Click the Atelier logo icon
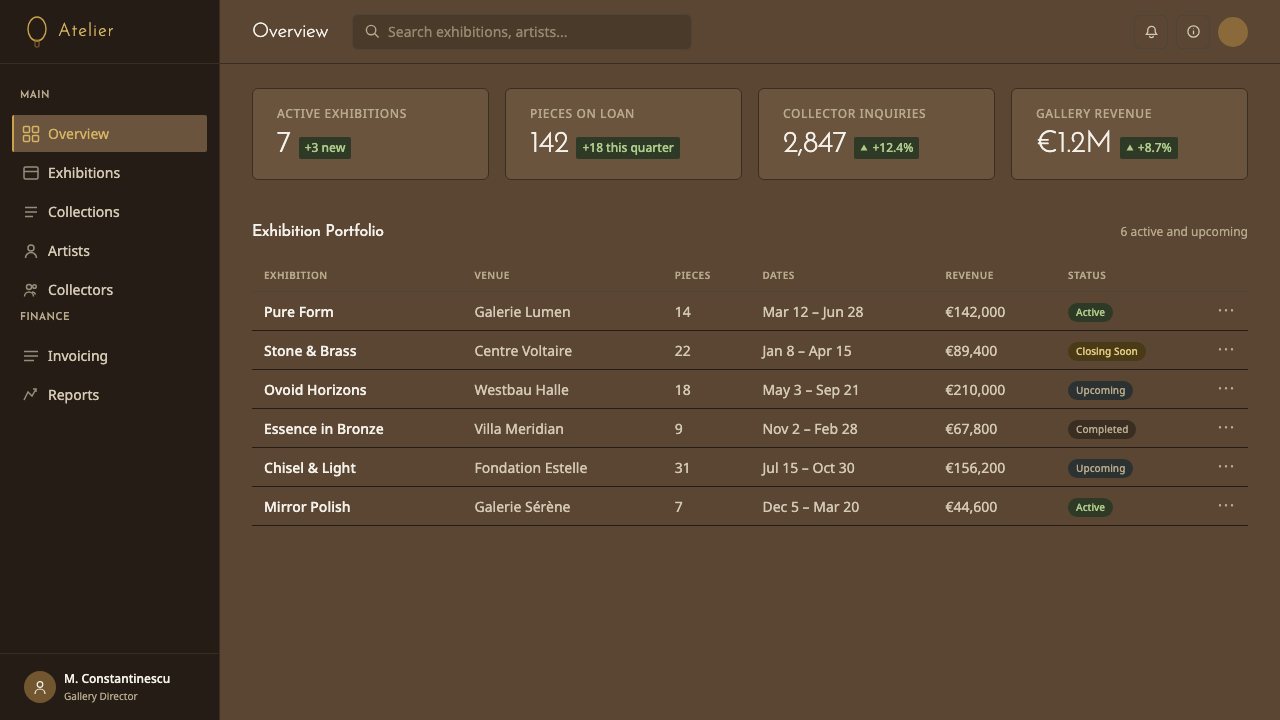The width and height of the screenshot is (1280, 720). pos(37,32)
